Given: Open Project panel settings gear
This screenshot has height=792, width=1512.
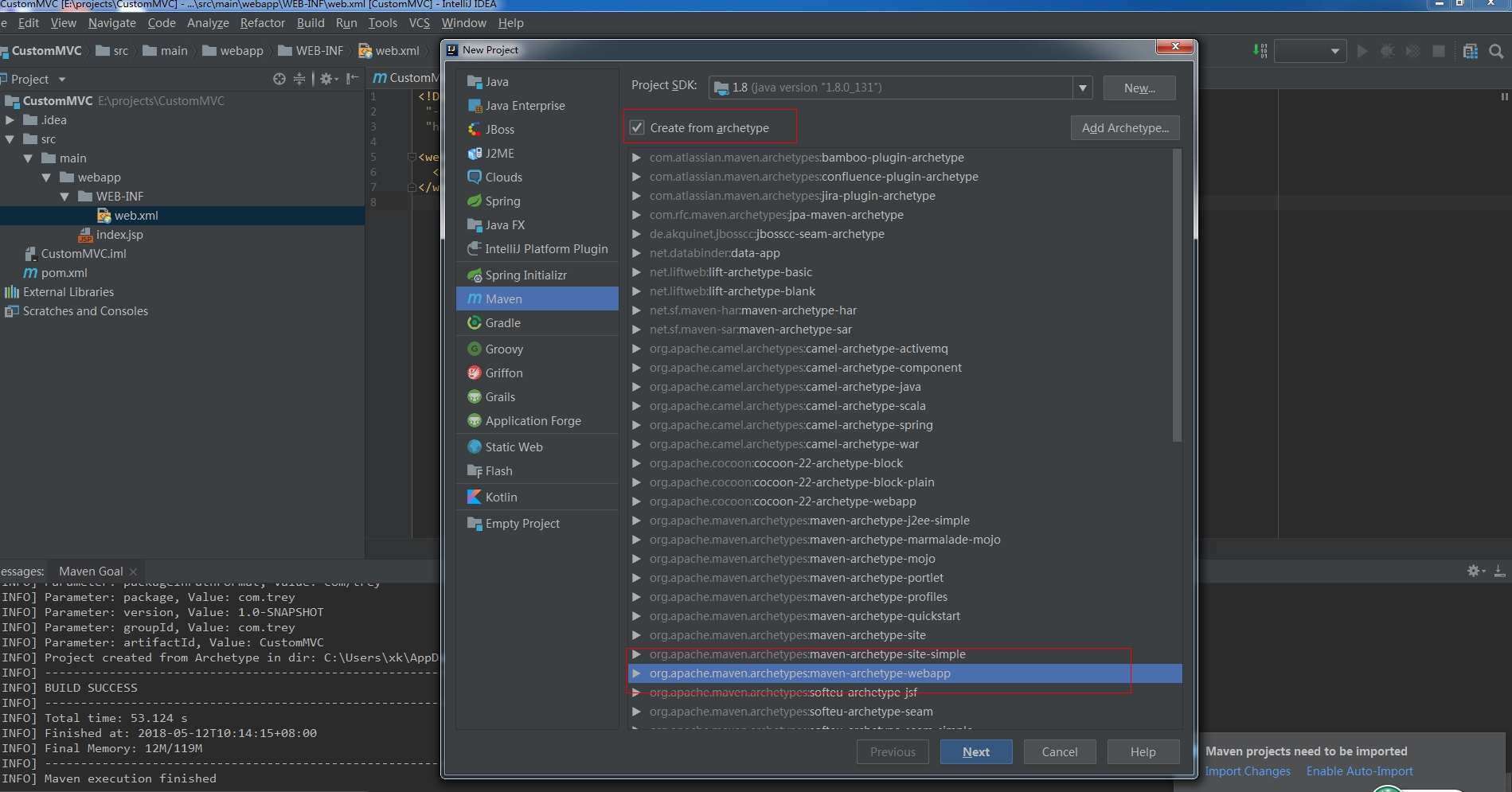Looking at the screenshot, I should click(328, 79).
